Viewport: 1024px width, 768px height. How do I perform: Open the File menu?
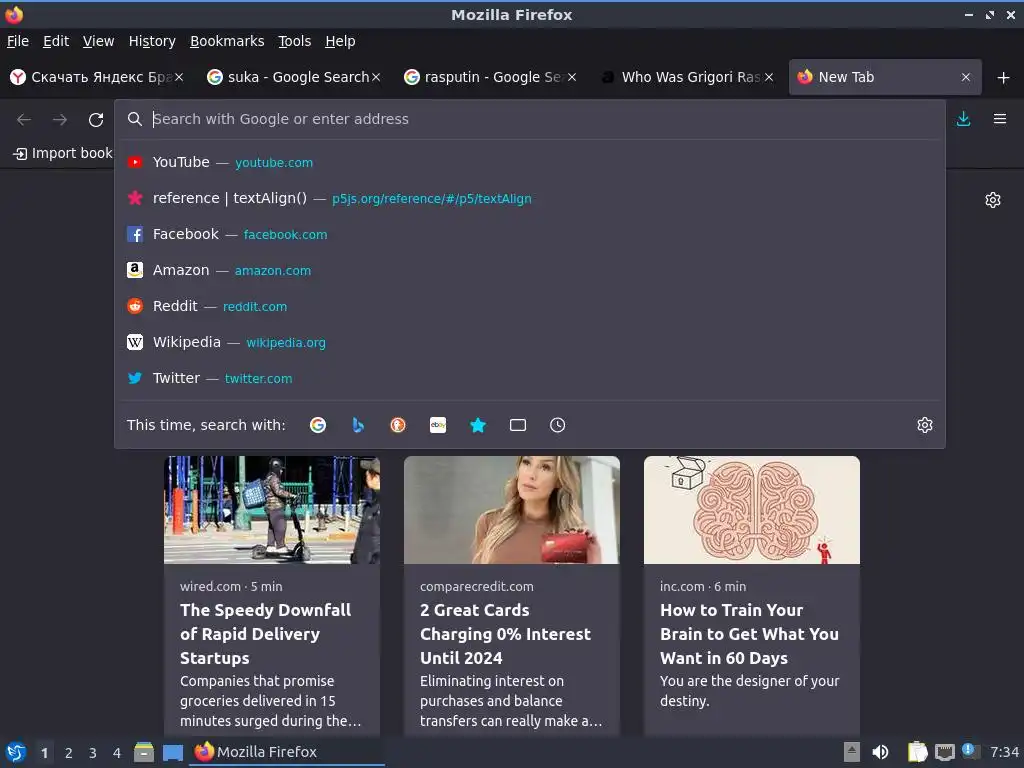coord(18,41)
